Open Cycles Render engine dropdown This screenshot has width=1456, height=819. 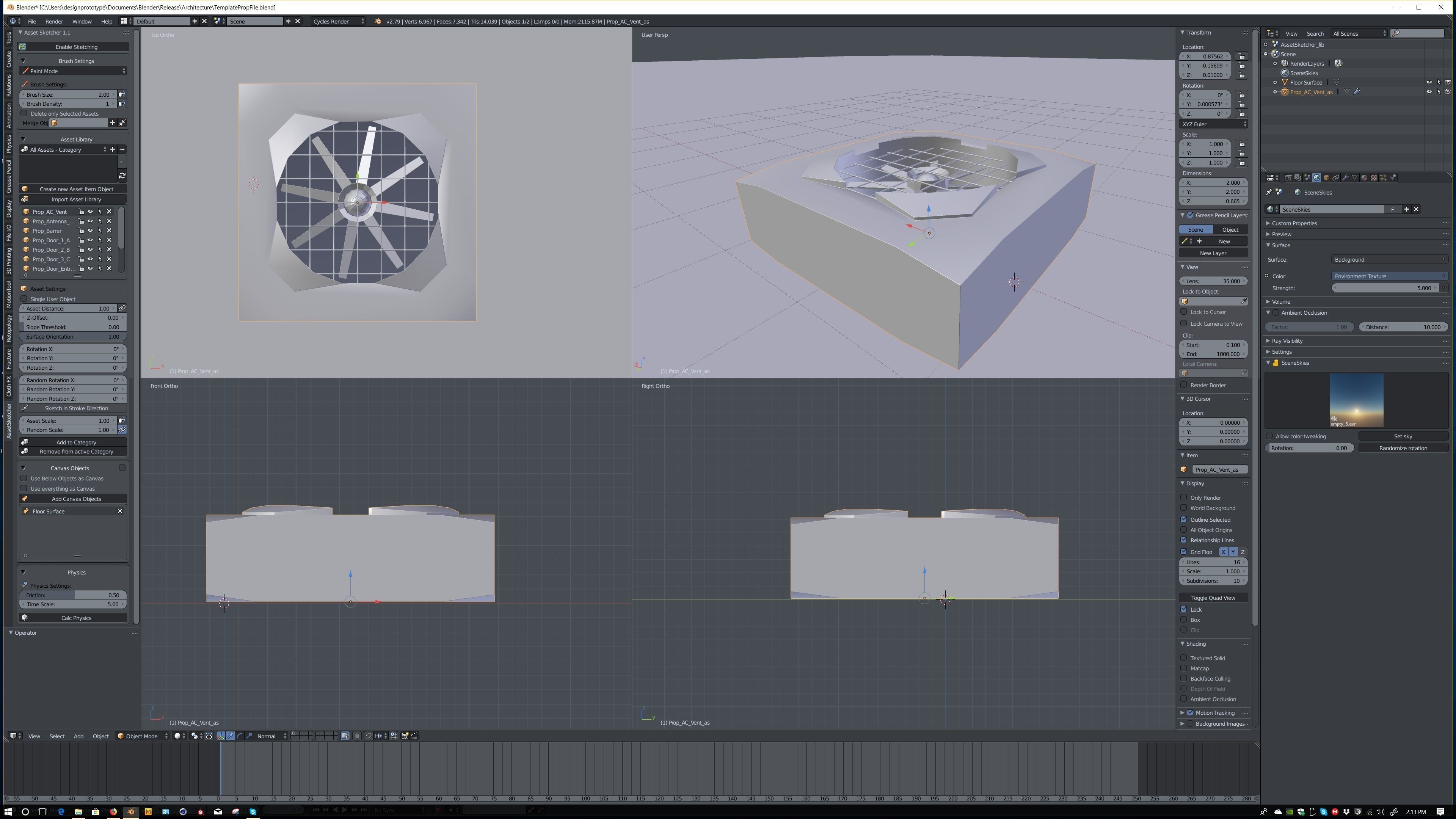click(x=339, y=22)
